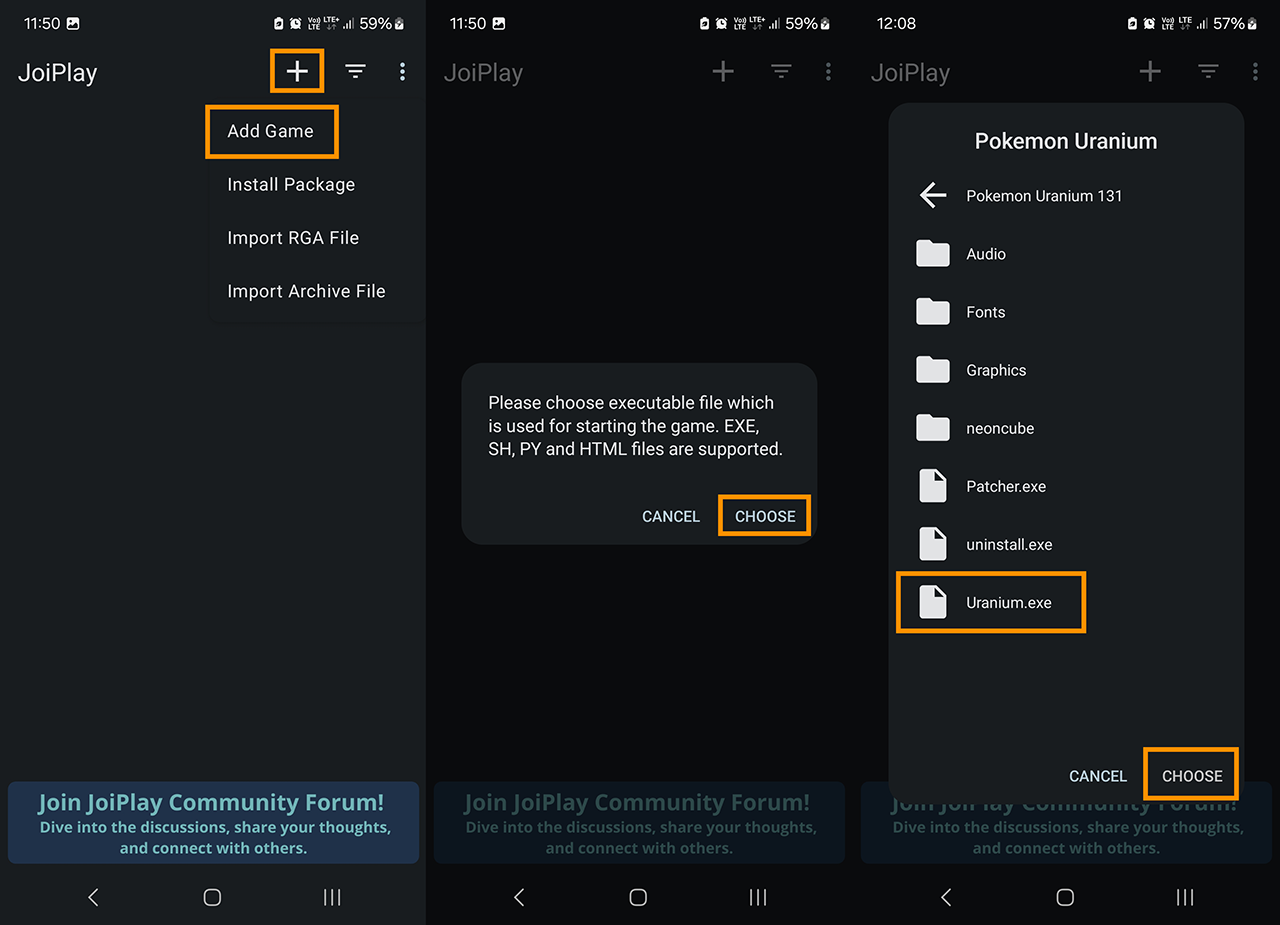Tap dimmed plus icon above the executable prompt
The image size is (1280, 925).
(723, 71)
